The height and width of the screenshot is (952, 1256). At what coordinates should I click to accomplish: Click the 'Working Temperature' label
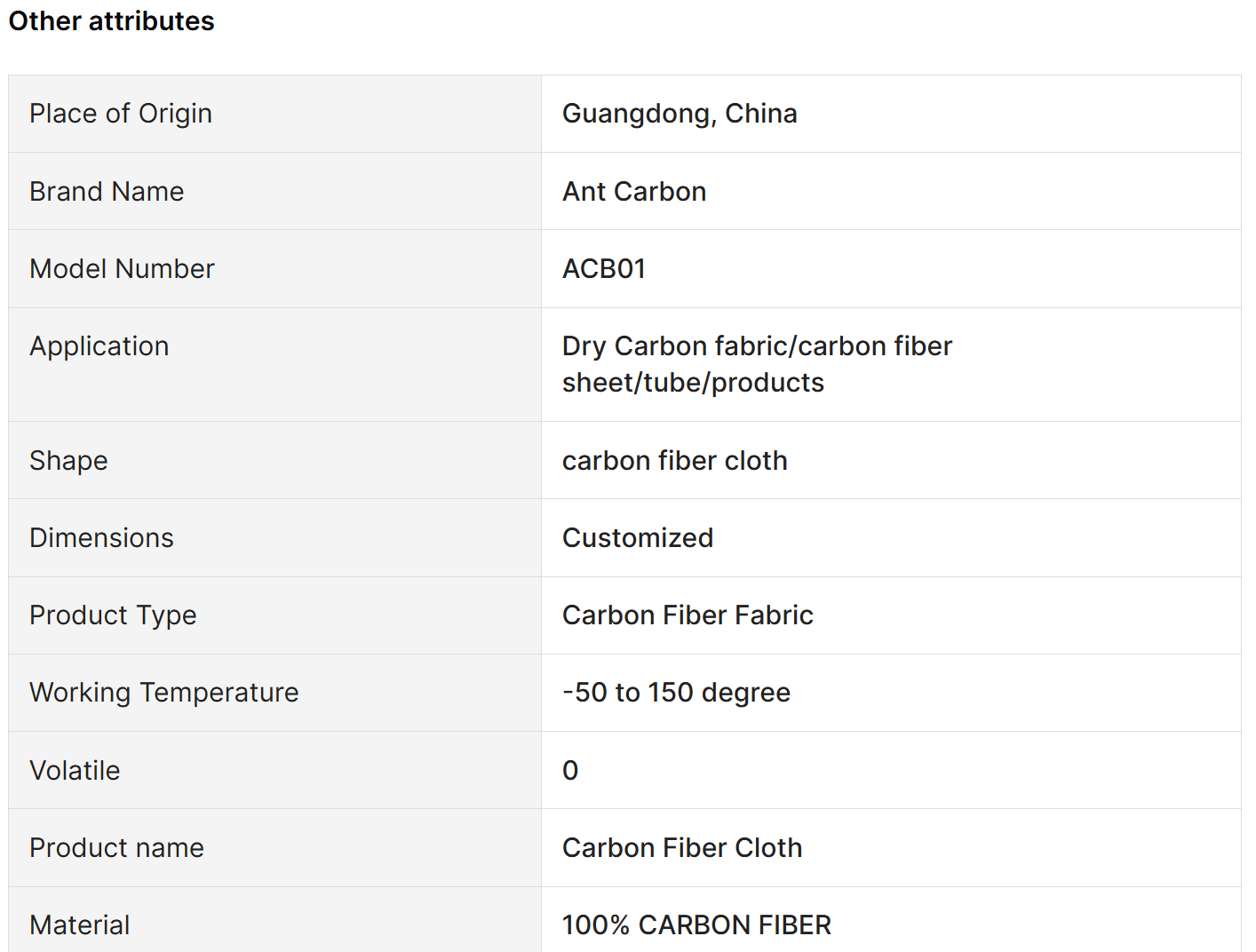point(164,693)
